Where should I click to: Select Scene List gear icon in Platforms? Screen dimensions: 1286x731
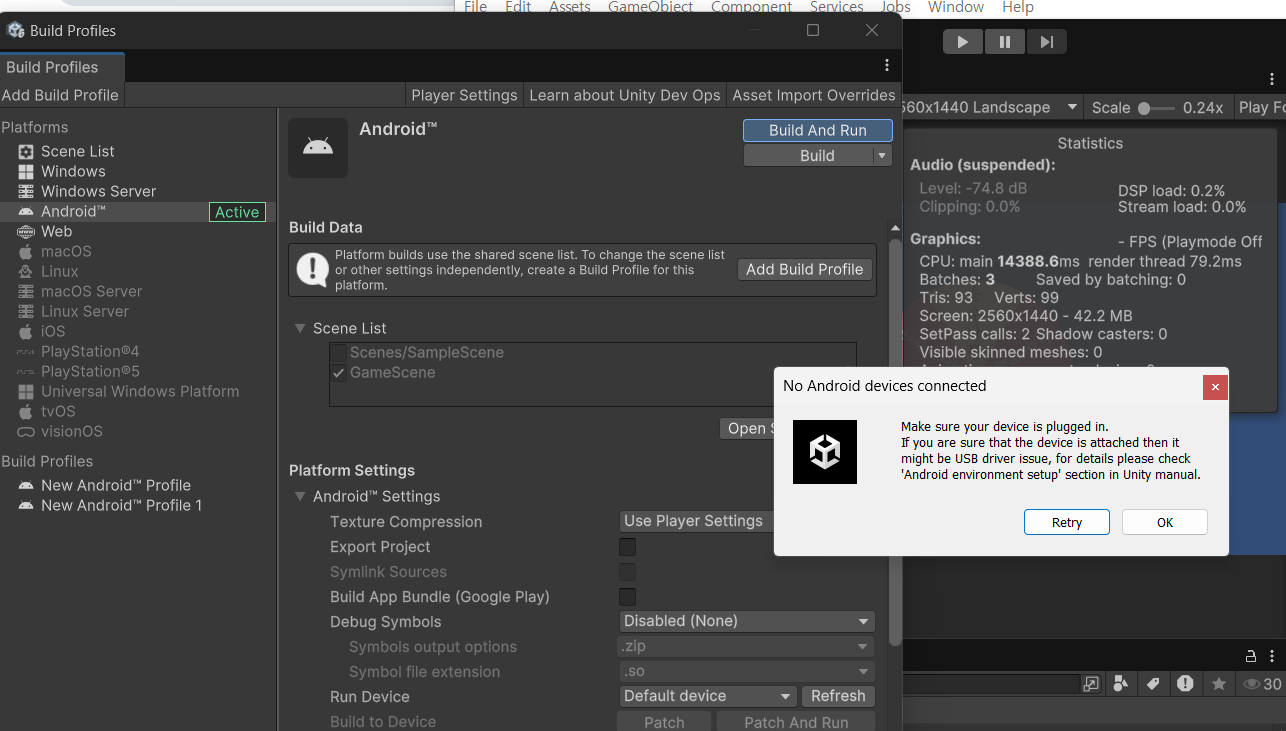click(25, 151)
